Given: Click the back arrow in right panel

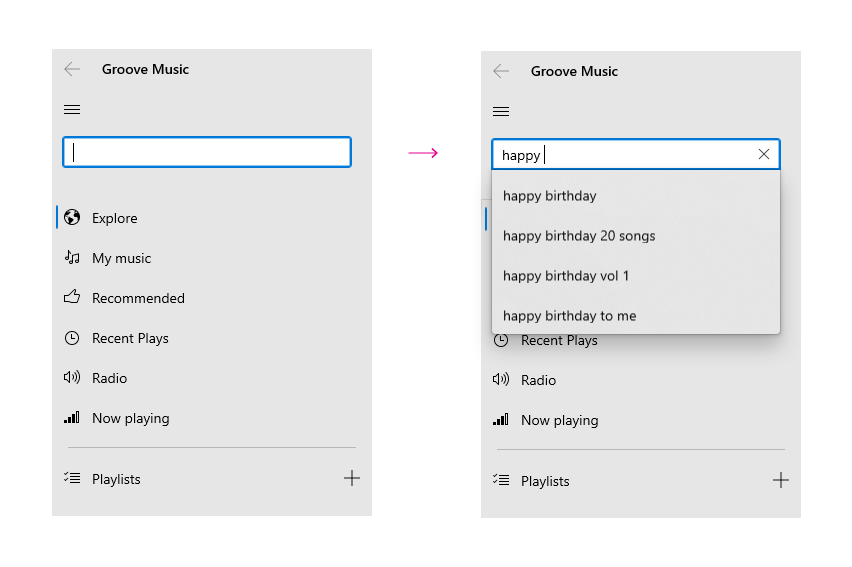Looking at the screenshot, I should tap(501, 71).
